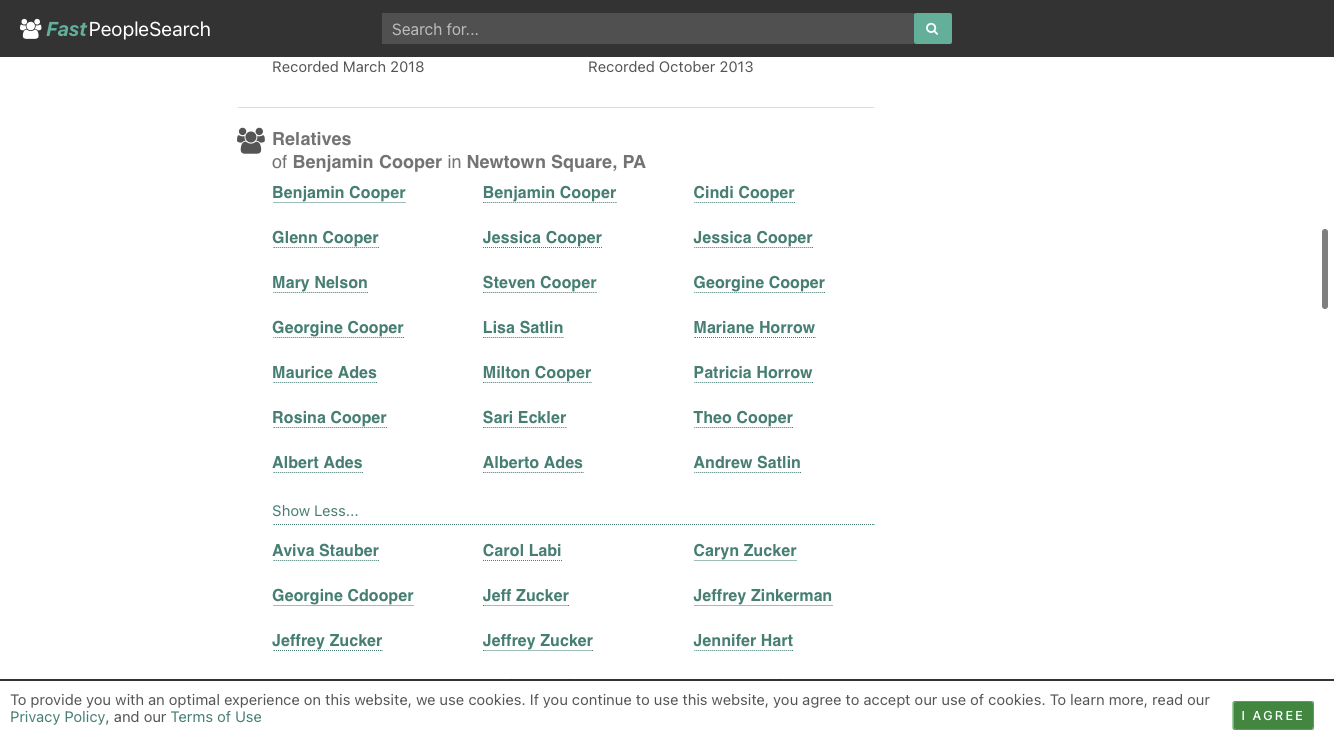The image size is (1334, 750).
Task: Open Steven Cooper's record
Action: [539, 283]
